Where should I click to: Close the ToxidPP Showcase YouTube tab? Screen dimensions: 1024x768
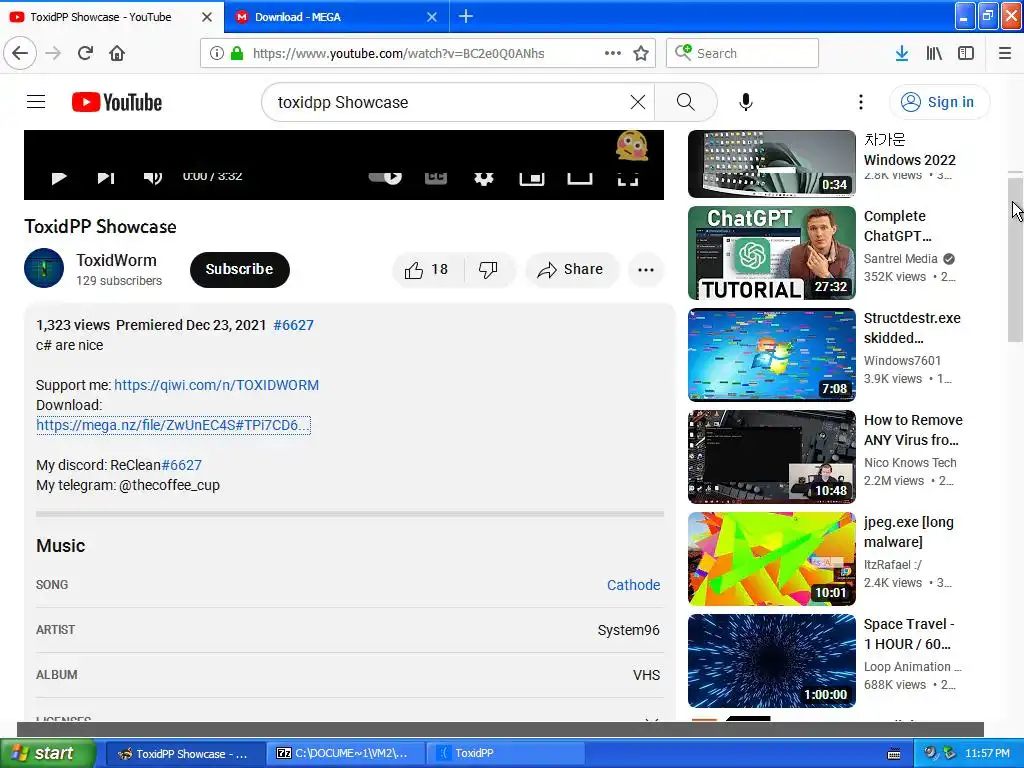(207, 17)
